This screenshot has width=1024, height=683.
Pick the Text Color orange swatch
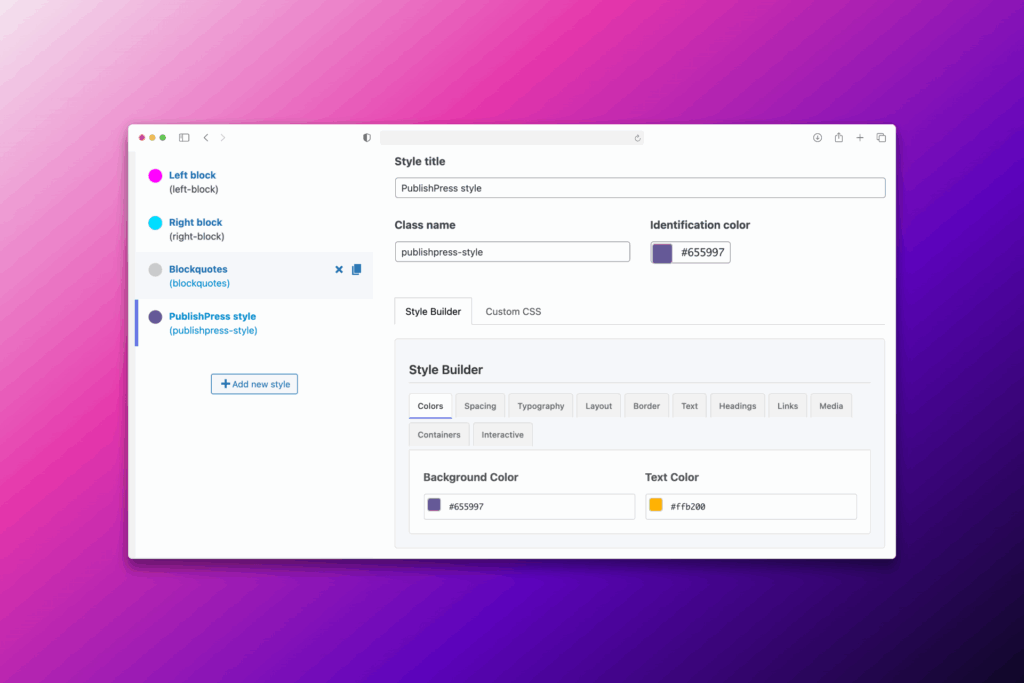[x=656, y=506]
